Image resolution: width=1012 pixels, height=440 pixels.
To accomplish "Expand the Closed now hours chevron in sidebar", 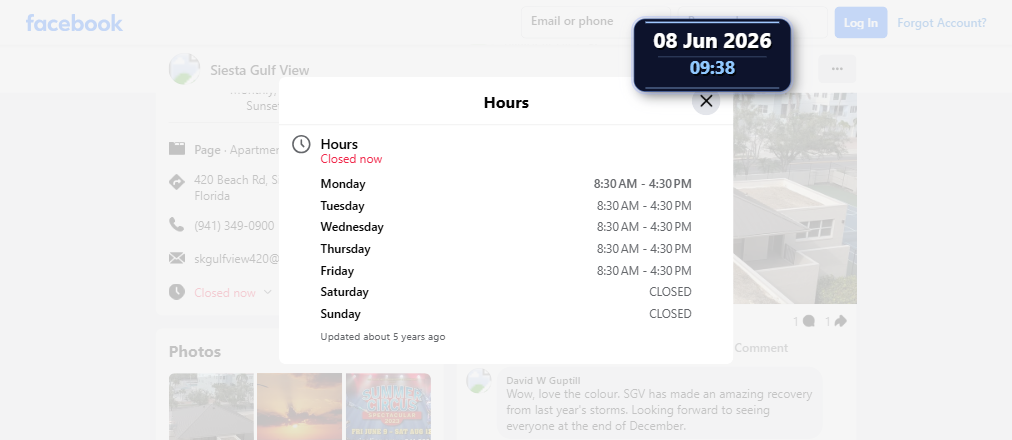I will pos(268,292).
